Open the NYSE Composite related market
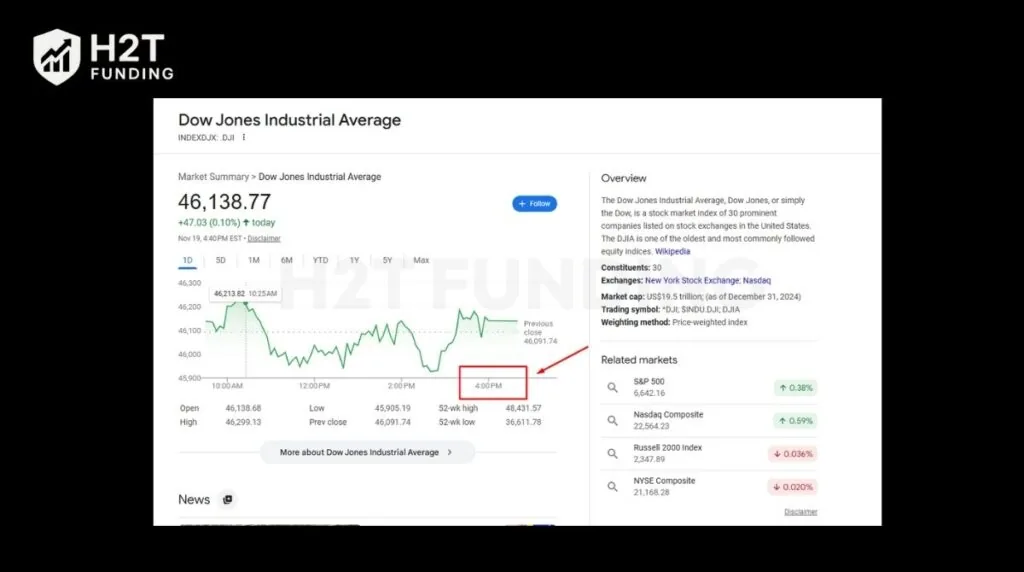The height and width of the screenshot is (572, 1024). (x=709, y=487)
